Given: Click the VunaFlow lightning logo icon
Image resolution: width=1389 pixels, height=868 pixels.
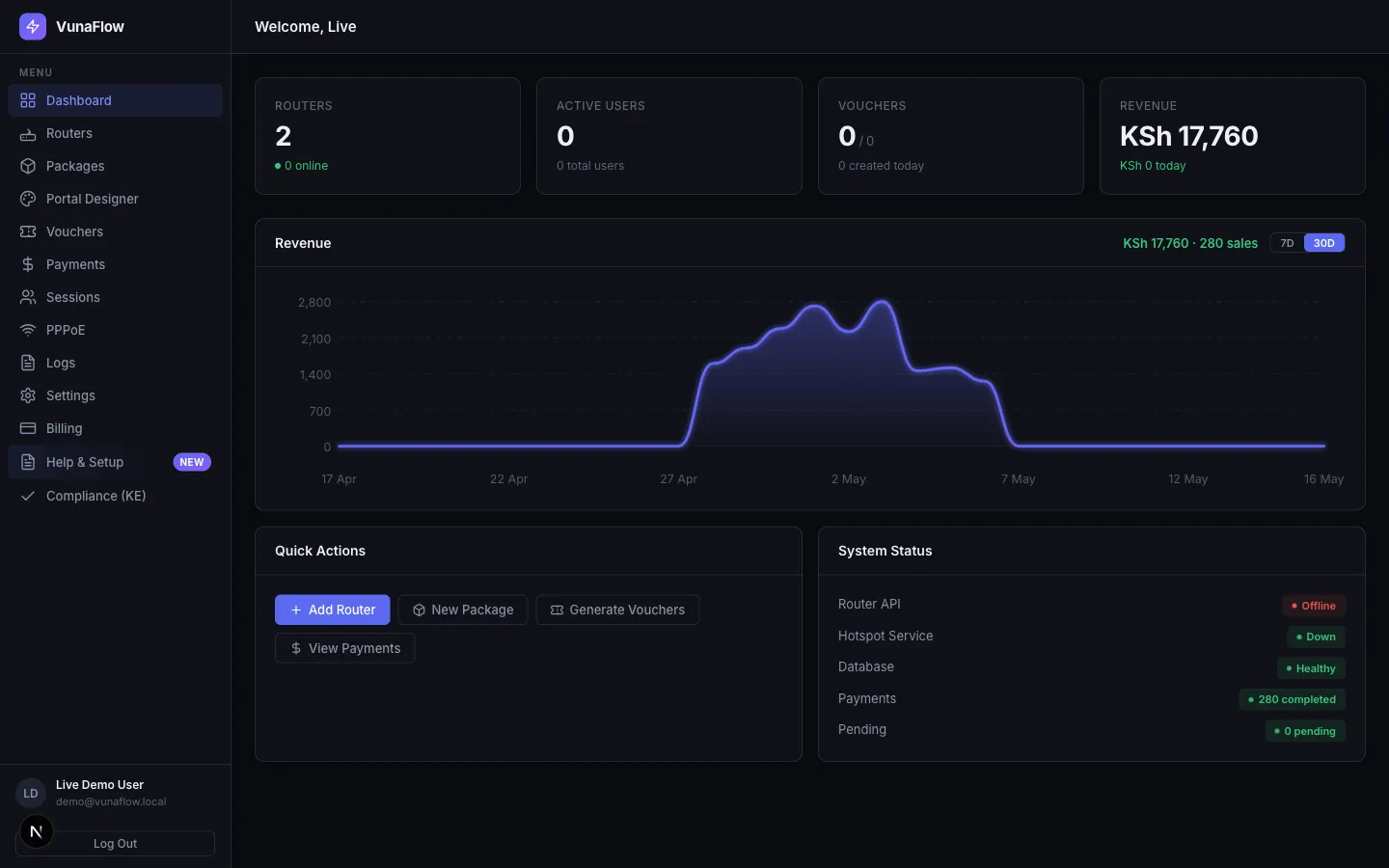Looking at the screenshot, I should pos(33,26).
